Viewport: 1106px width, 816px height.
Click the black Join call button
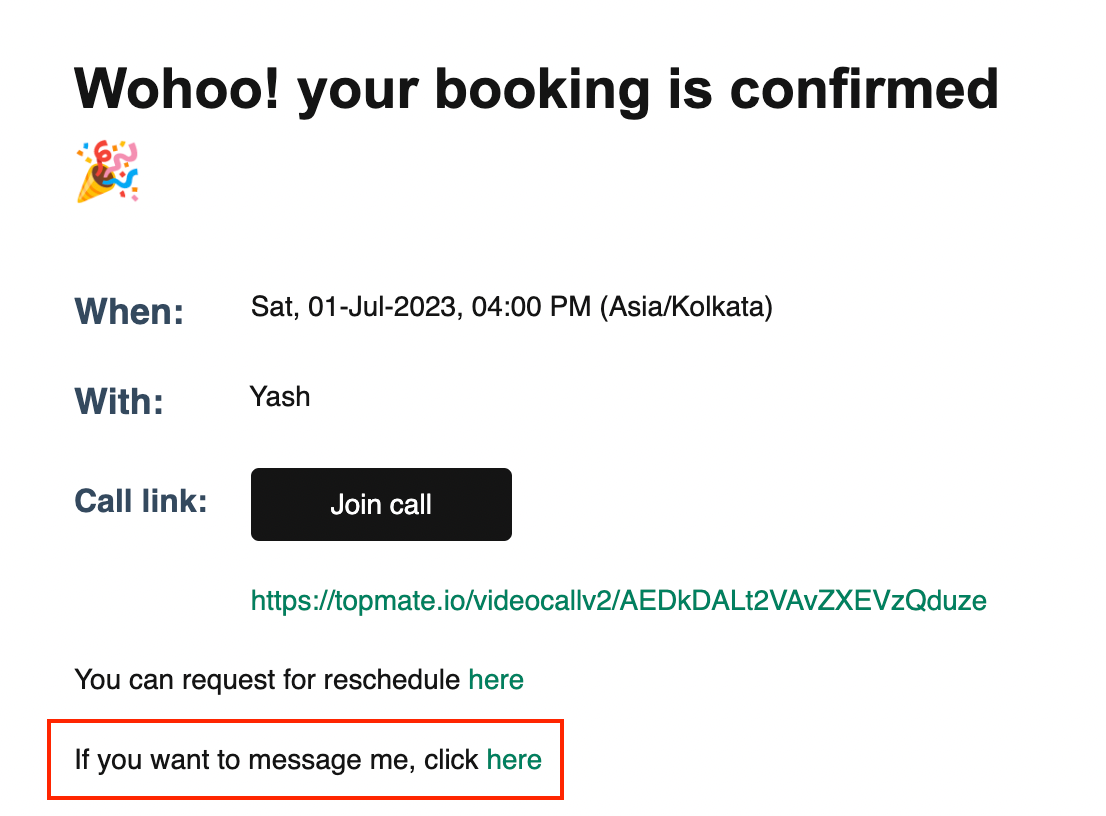(x=381, y=504)
